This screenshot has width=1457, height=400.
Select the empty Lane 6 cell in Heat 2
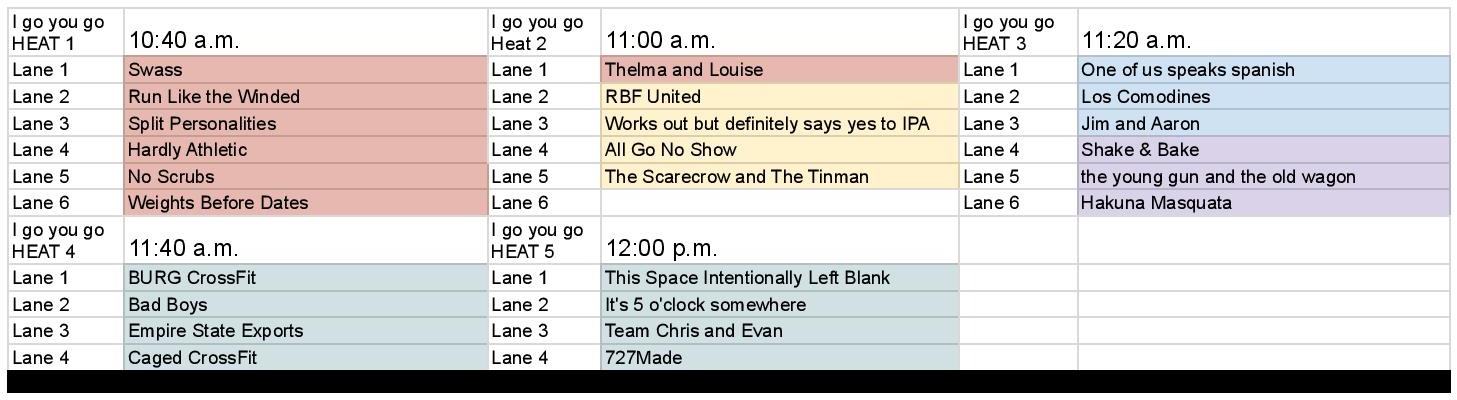(x=779, y=203)
